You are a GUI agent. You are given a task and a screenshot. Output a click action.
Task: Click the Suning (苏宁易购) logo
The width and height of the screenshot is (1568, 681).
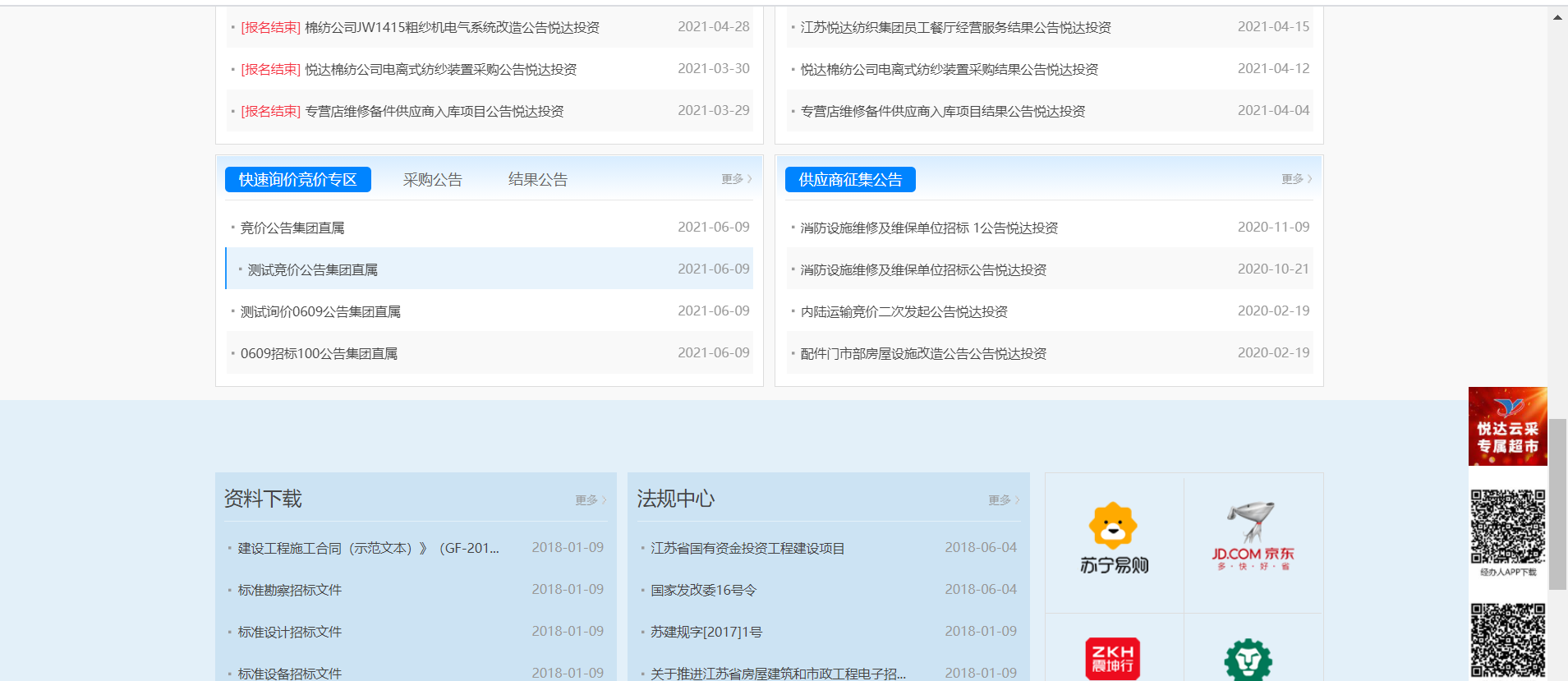click(1114, 539)
